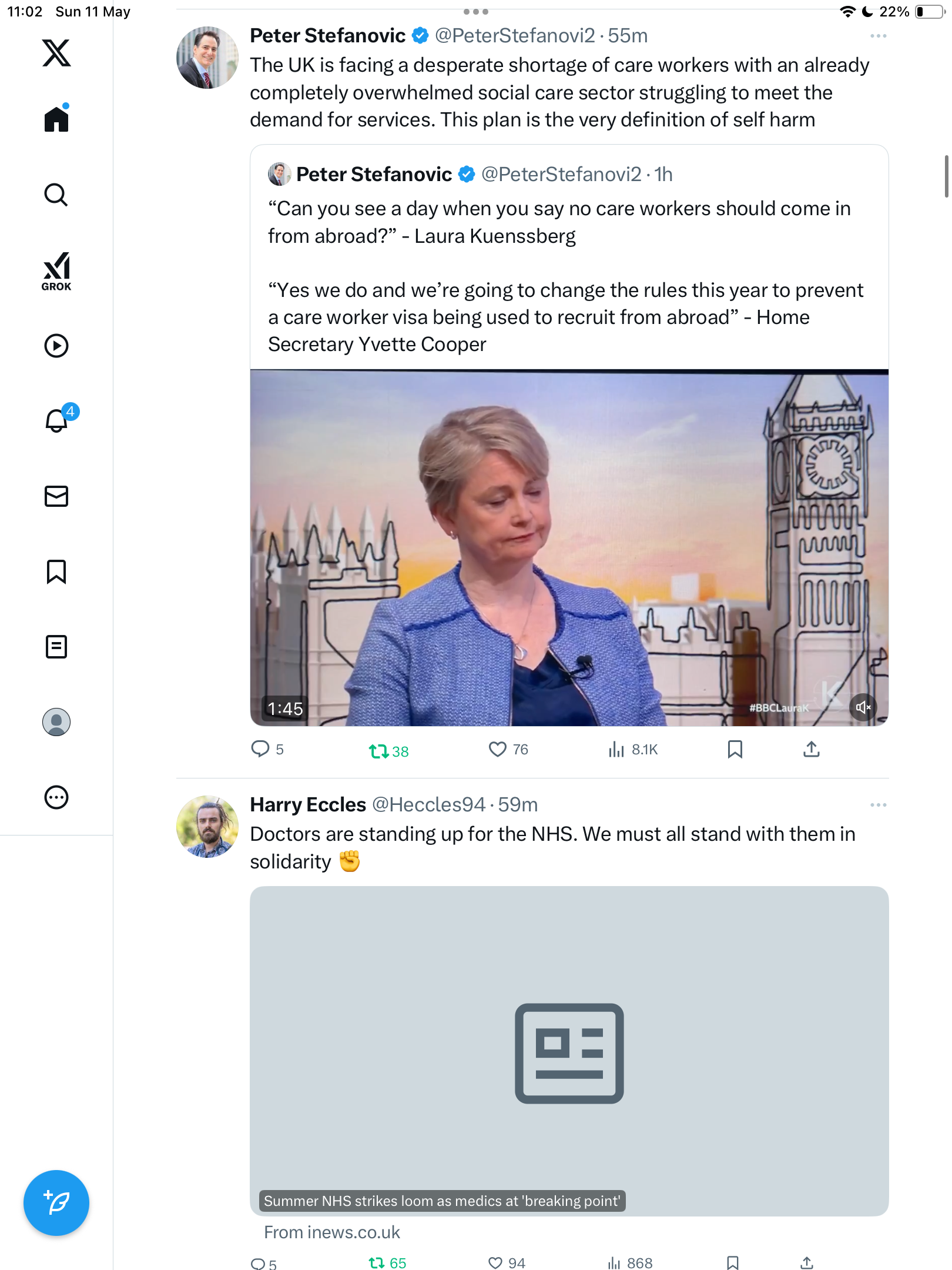952x1270 pixels.
Task: Open the video play tab icon
Action: [56, 346]
